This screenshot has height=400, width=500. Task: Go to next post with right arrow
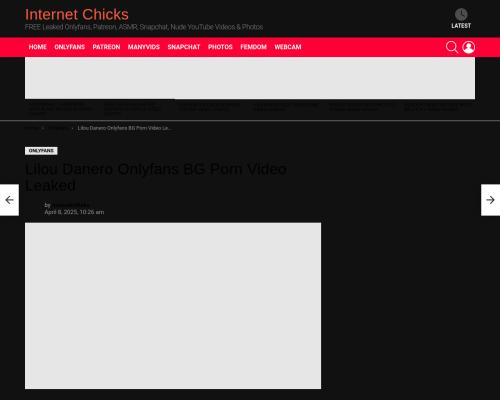(x=490, y=200)
